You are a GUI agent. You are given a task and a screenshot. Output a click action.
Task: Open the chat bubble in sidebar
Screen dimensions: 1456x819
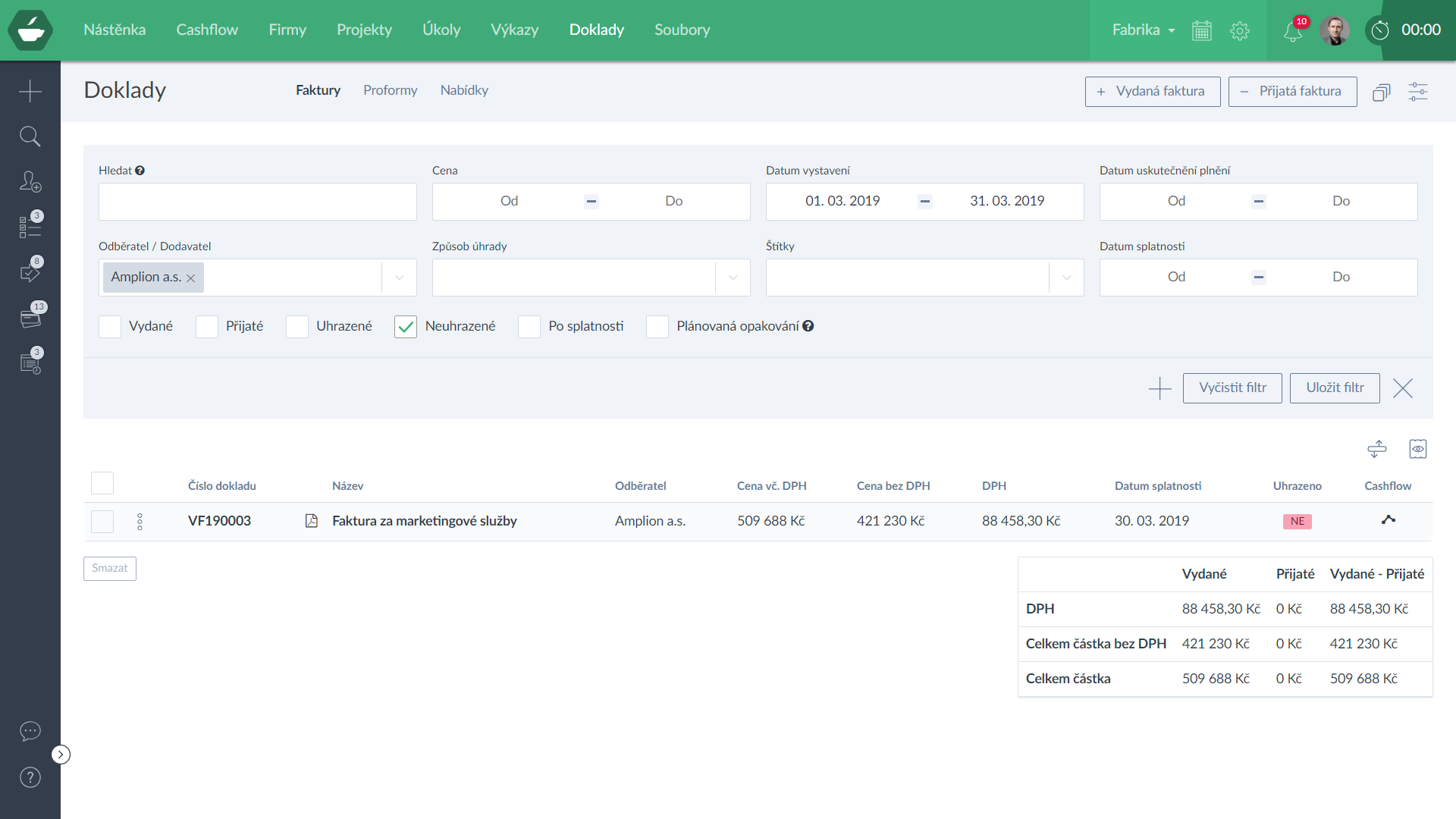pos(30,731)
